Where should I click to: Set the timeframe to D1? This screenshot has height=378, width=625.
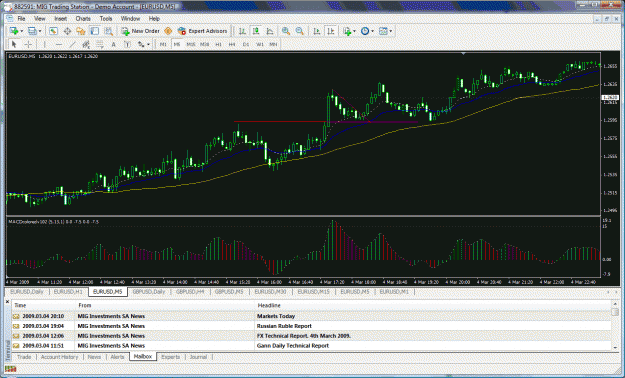coord(246,44)
